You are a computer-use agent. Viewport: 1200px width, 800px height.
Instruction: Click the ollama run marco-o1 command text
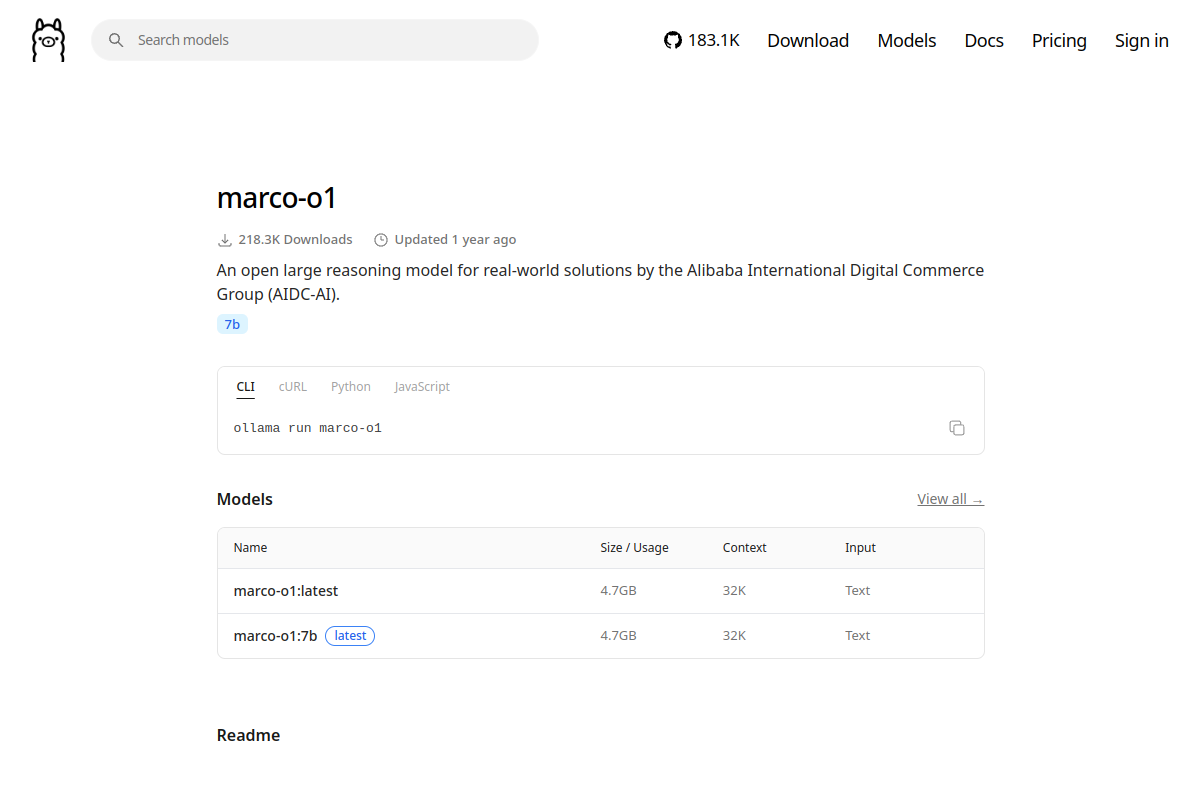[x=308, y=428]
